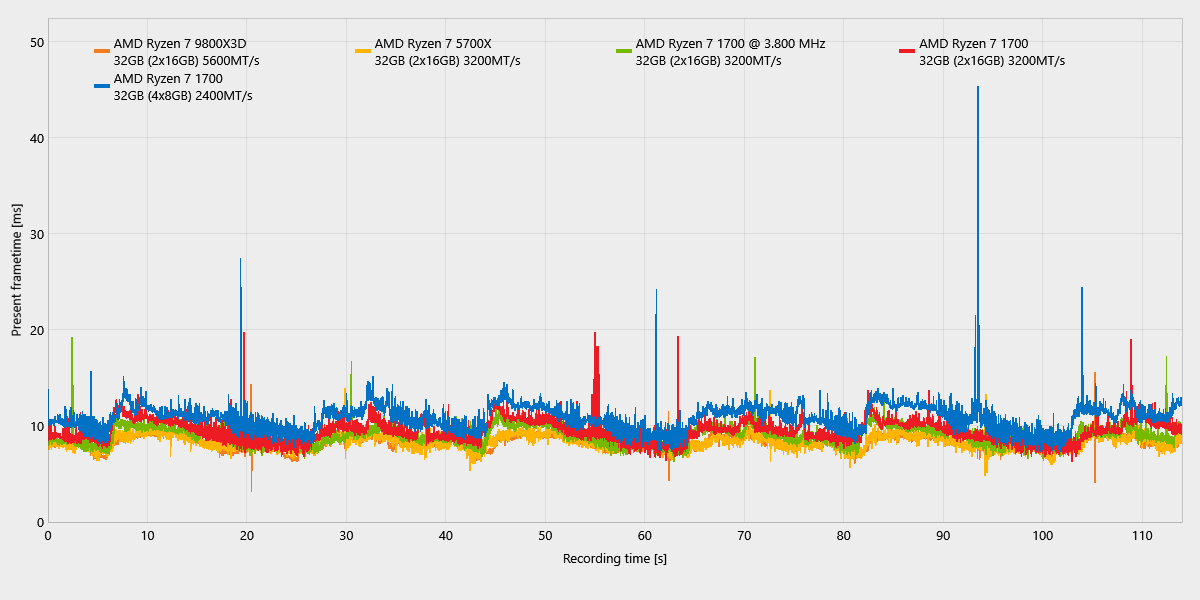Click the 50 tick on the recording time axis

[545, 535]
